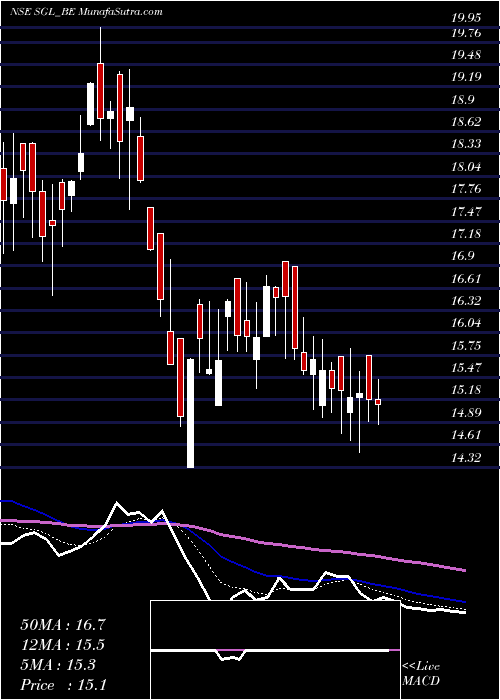500x700 pixels.
Task: Click the 19.76 price axis label
Action: [467, 33]
